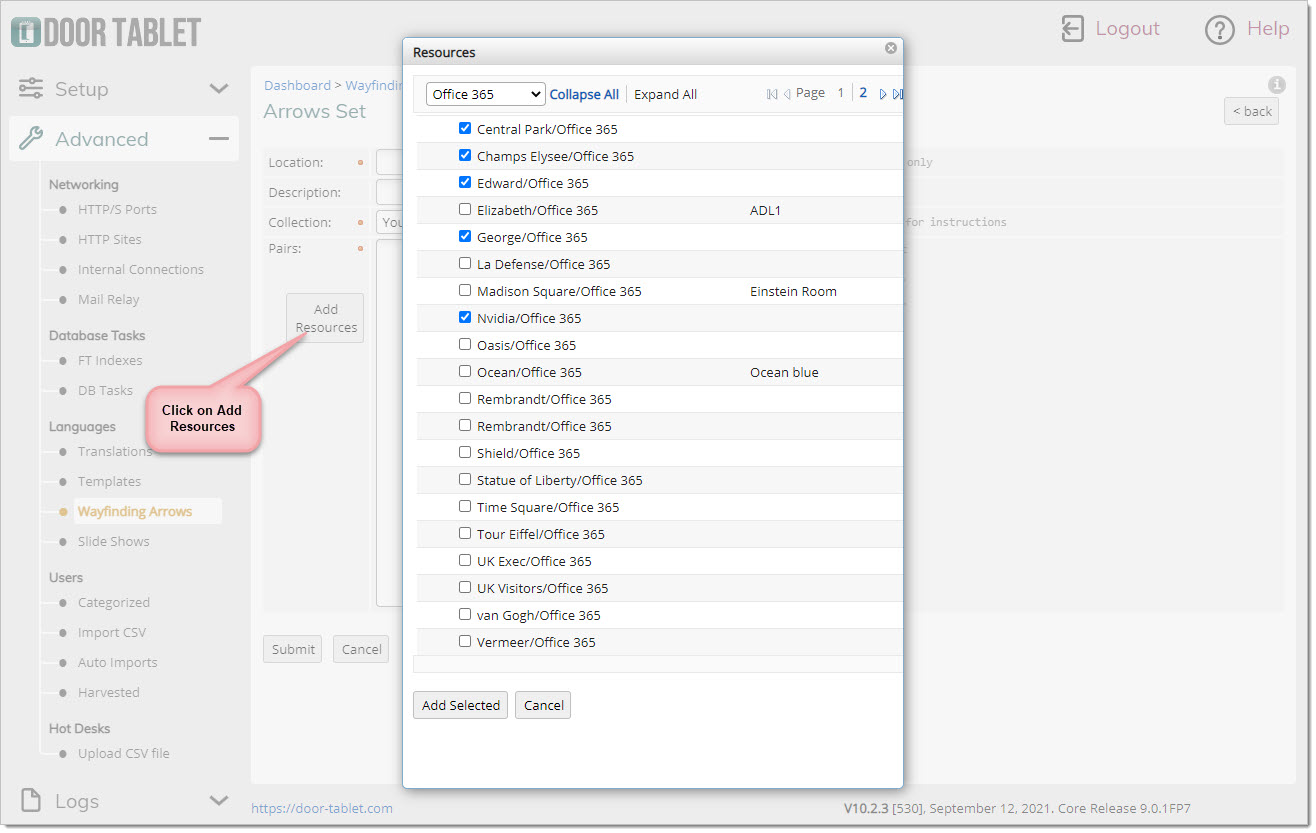Click the Logs document icon
1316x833 pixels.
click(31, 800)
